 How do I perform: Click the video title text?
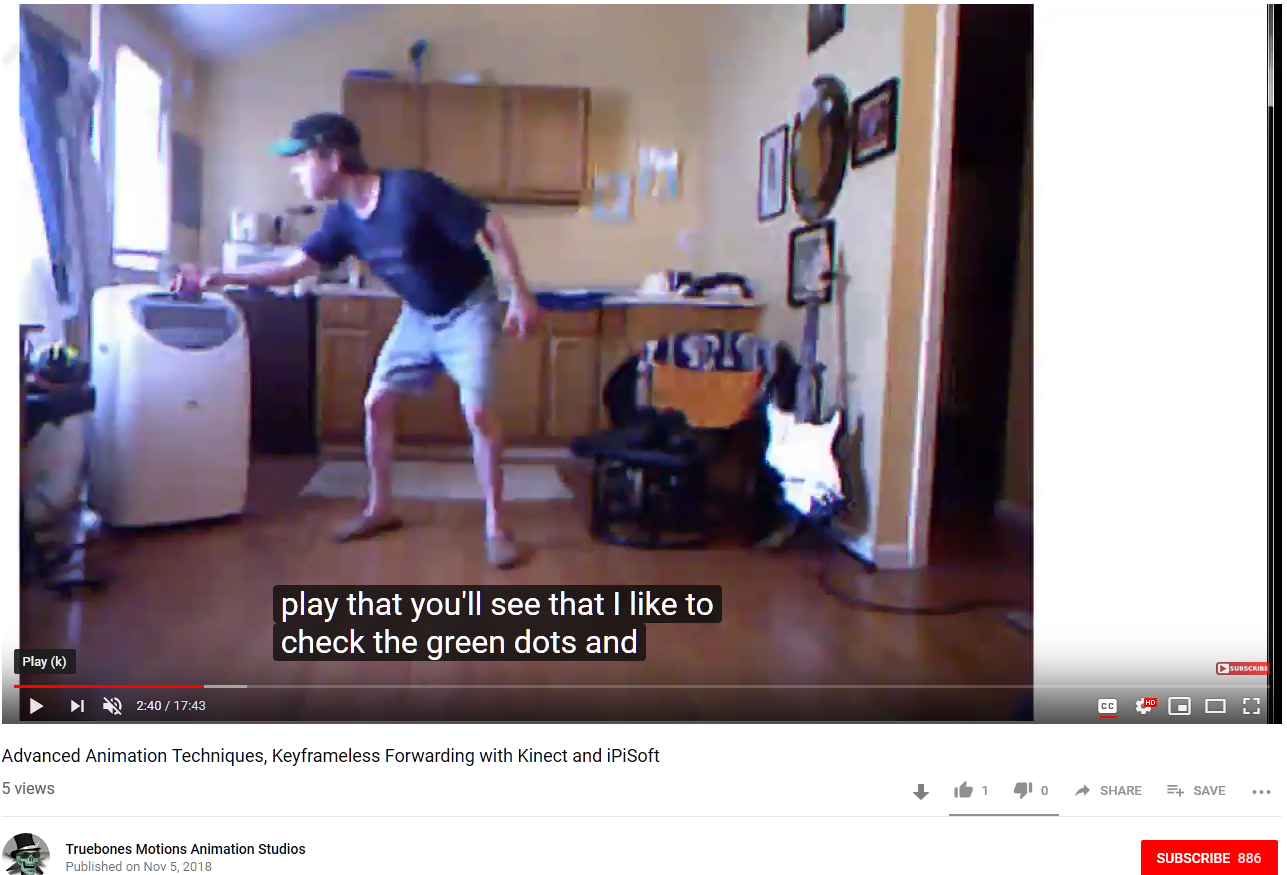[331, 756]
